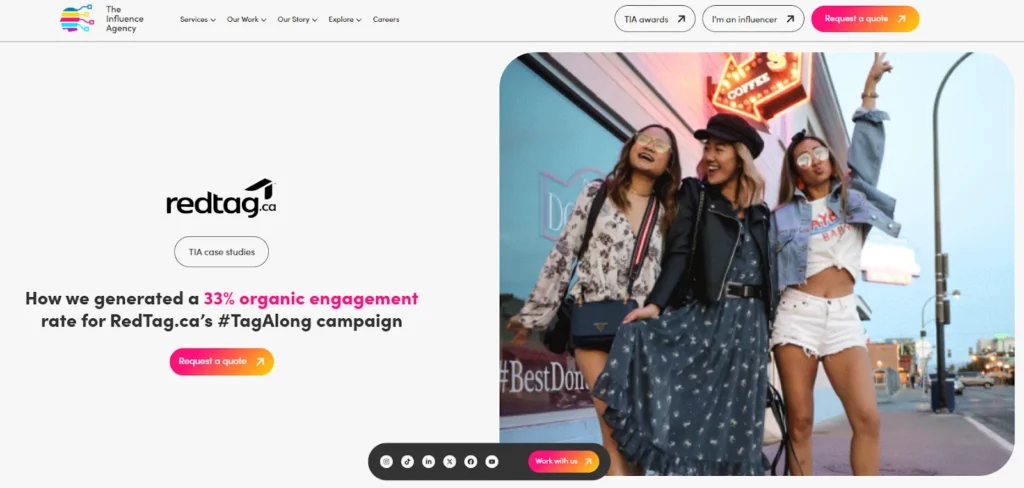The height and width of the screenshot is (488, 1024).
Task: Click Request a quote in the header
Action: click(865, 19)
